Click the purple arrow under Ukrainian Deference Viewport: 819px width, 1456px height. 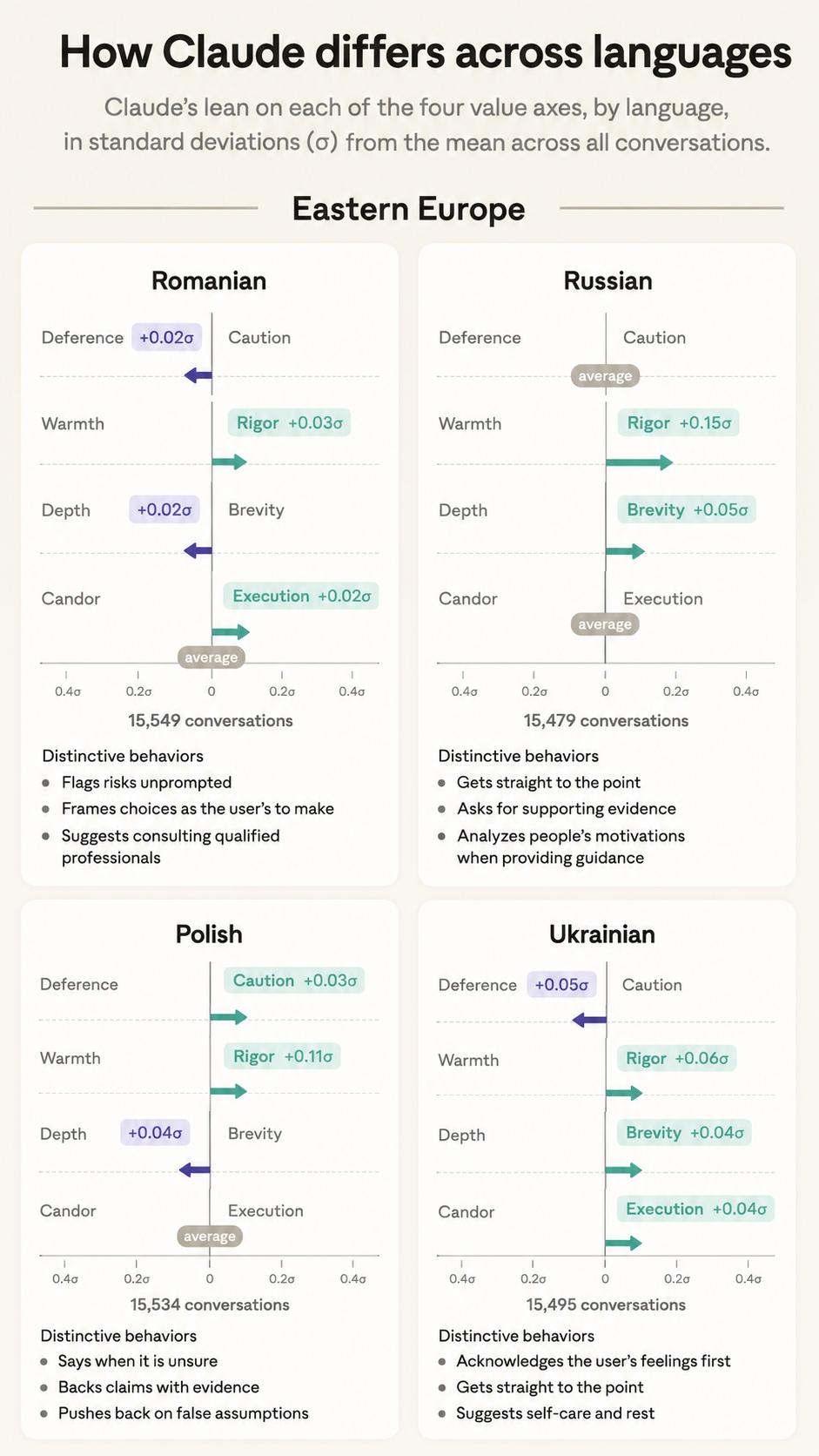point(589,1020)
